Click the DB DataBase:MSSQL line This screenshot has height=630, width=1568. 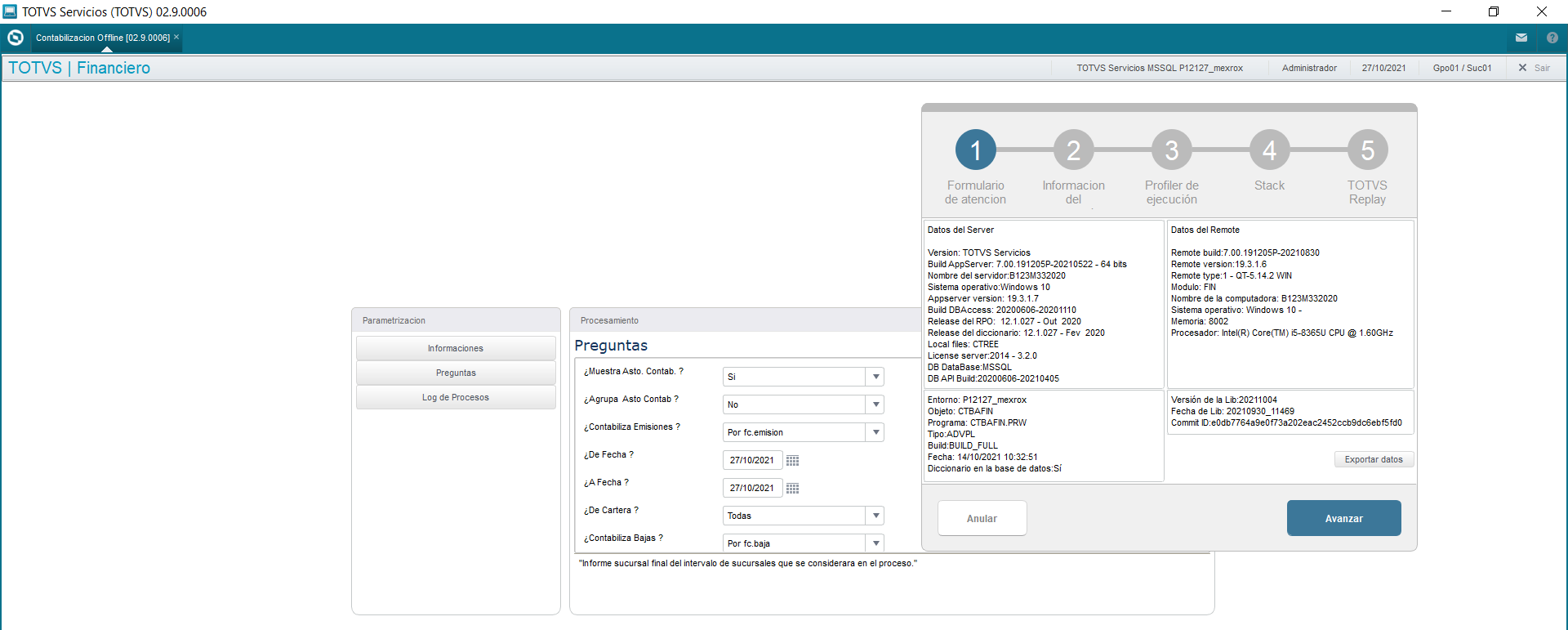pyautogui.click(x=969, y=367)
